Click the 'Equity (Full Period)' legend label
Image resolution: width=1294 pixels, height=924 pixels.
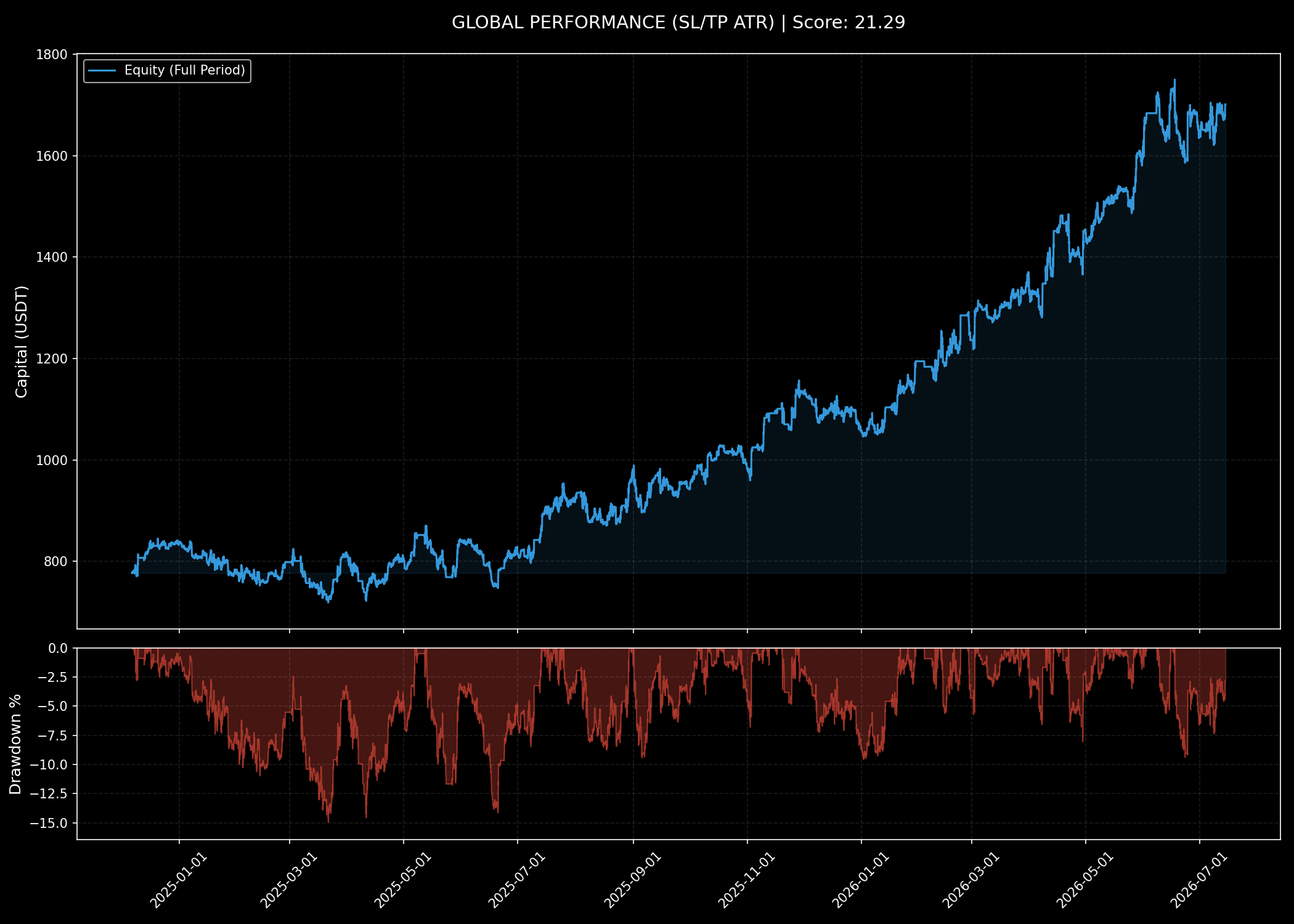(185, 70)
